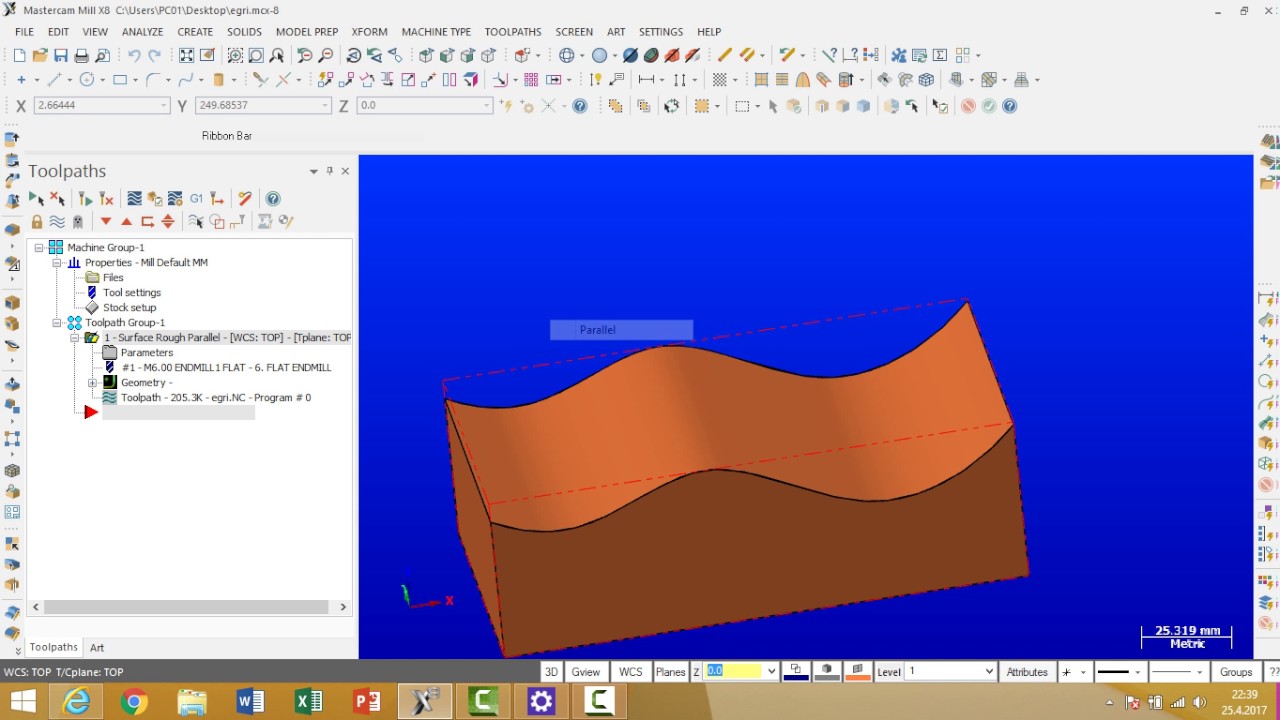The width and height of the screenshot is (1280, 720).
Task: Click the Groups button
Action: click(1236, 672)
